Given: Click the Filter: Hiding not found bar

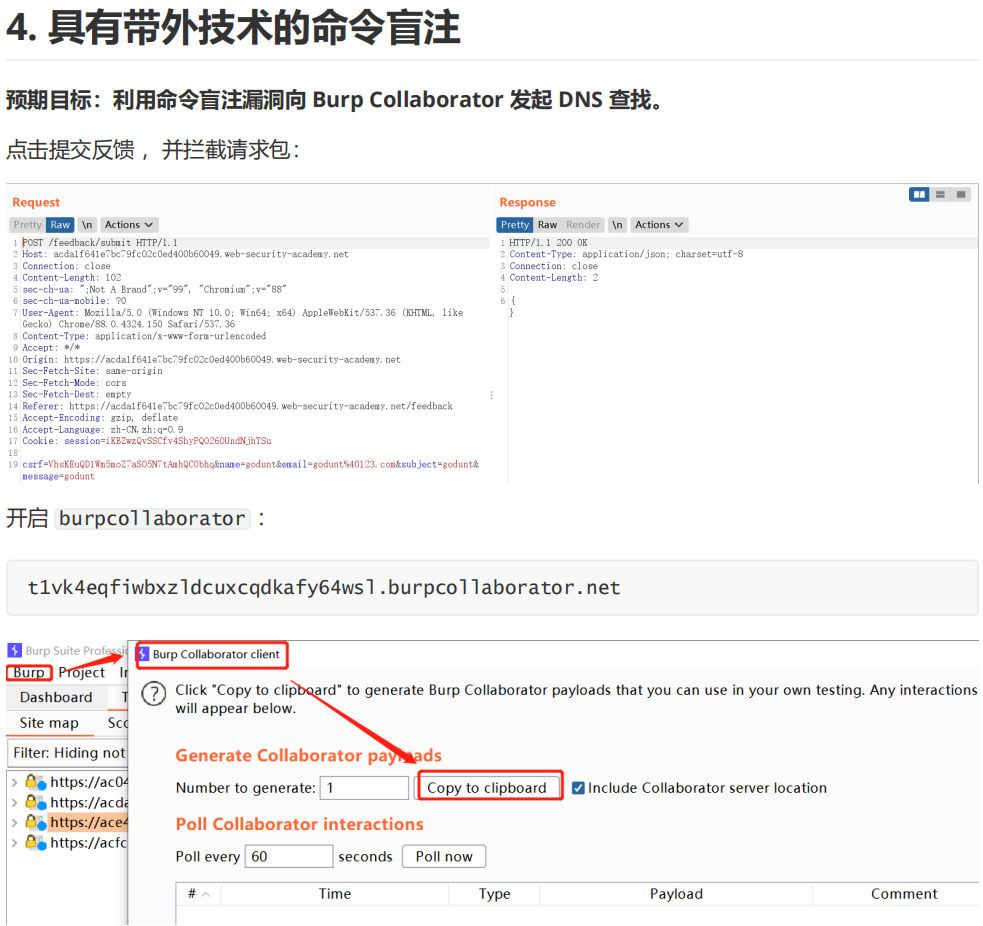Looking at the screenshot, I should click(68, 753).
